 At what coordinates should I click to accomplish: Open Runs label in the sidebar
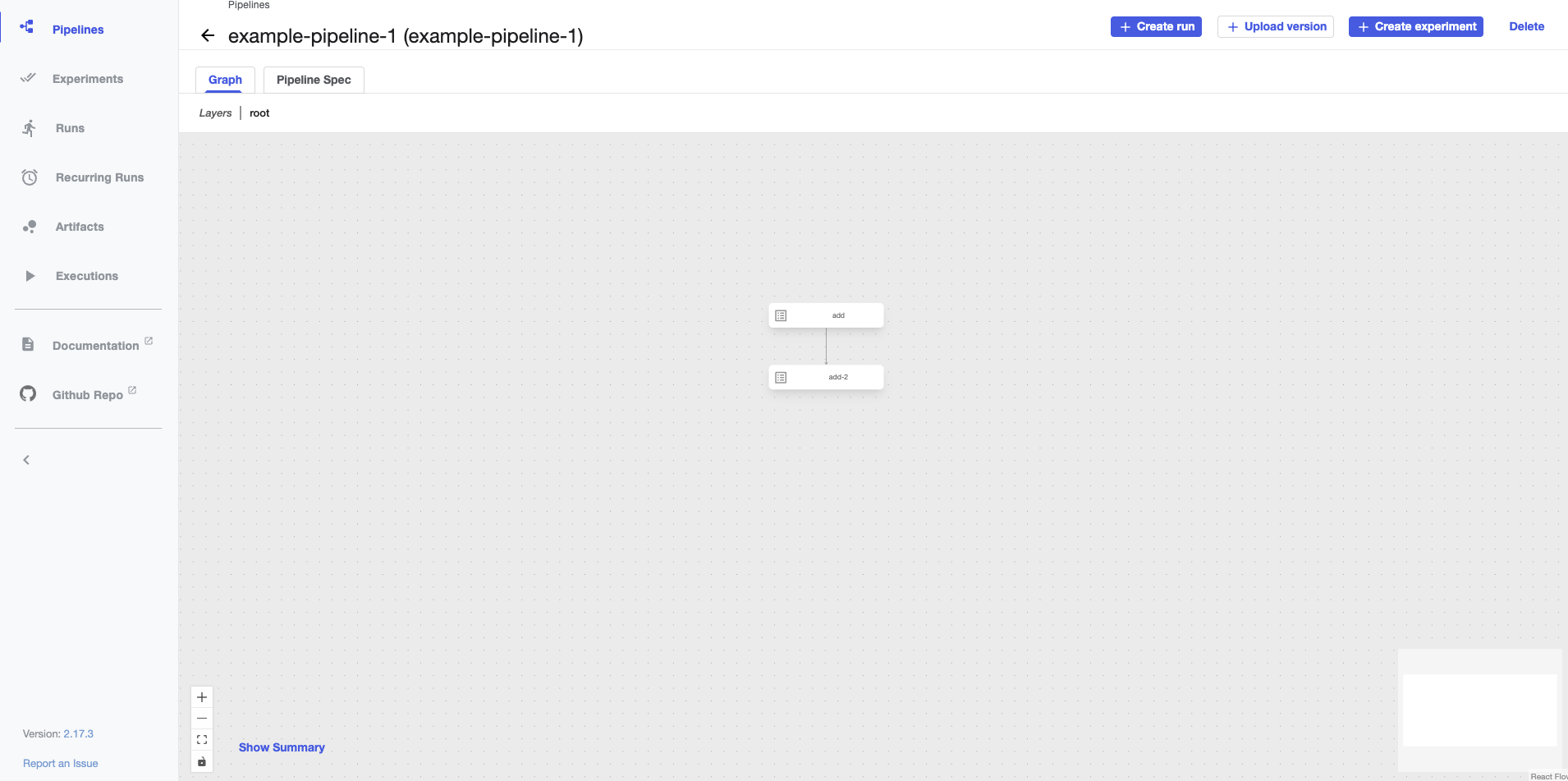(70, 128)
